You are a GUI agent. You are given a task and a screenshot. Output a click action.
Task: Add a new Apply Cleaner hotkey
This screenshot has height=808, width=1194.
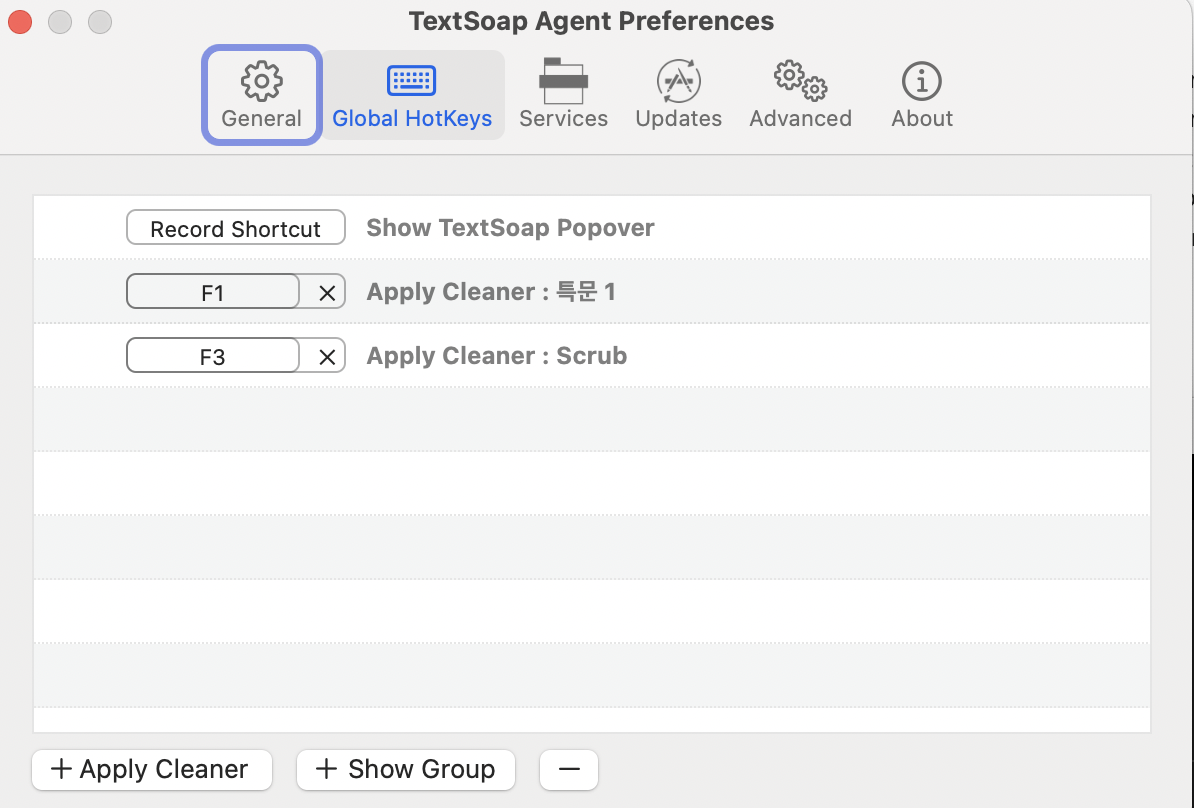tap(152, 769)
